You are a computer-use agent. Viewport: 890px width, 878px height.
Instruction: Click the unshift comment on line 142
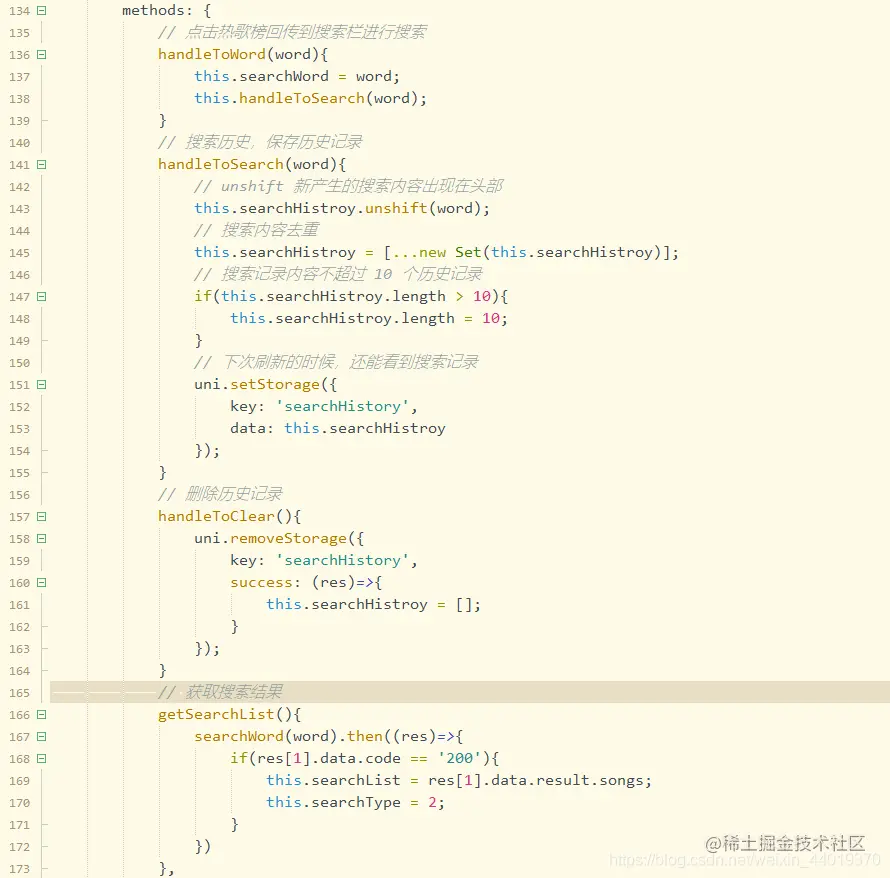click(x=348, y=186)
